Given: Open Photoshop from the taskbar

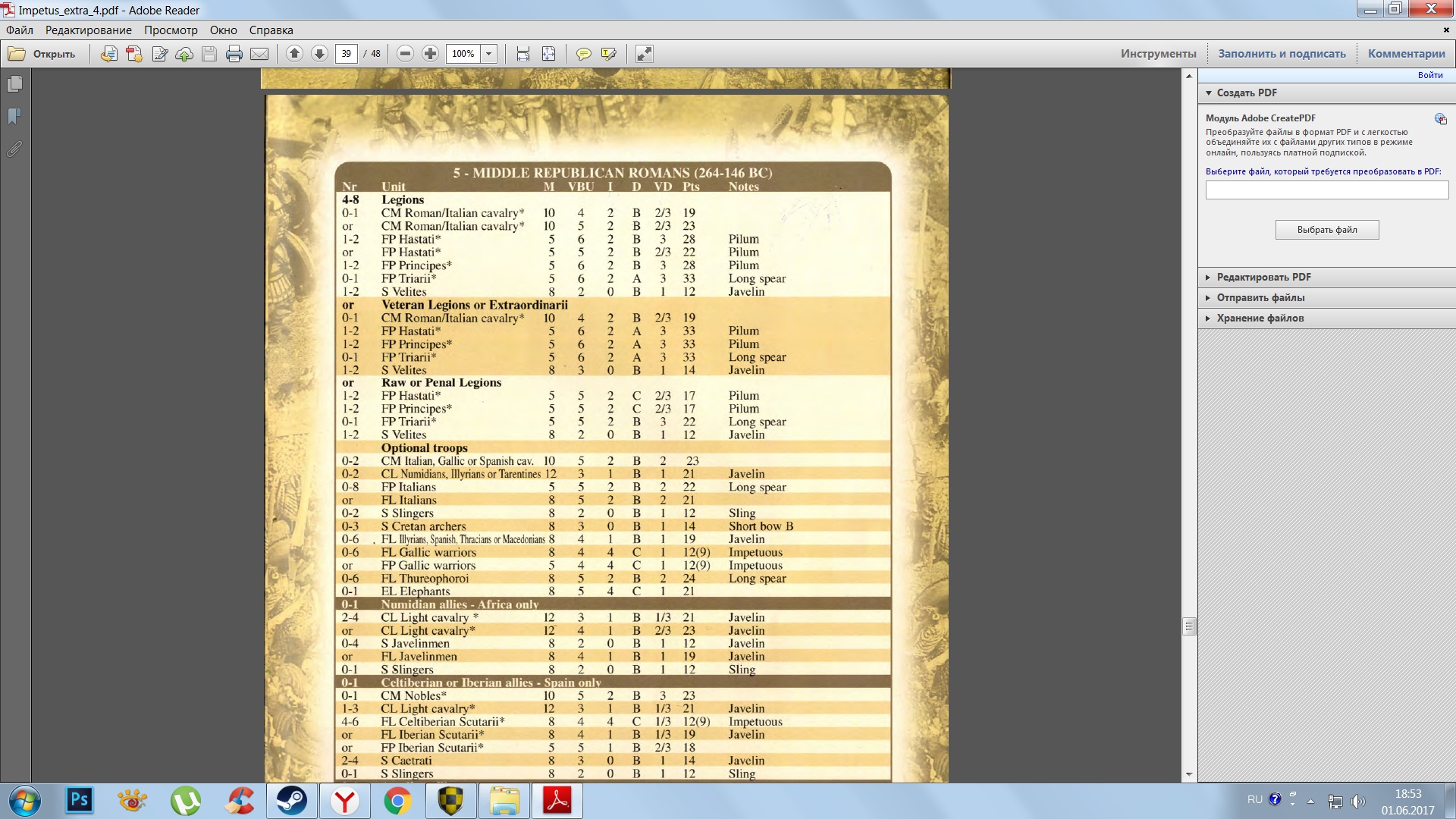Looking at the screenshot, I should pos(80,801).
